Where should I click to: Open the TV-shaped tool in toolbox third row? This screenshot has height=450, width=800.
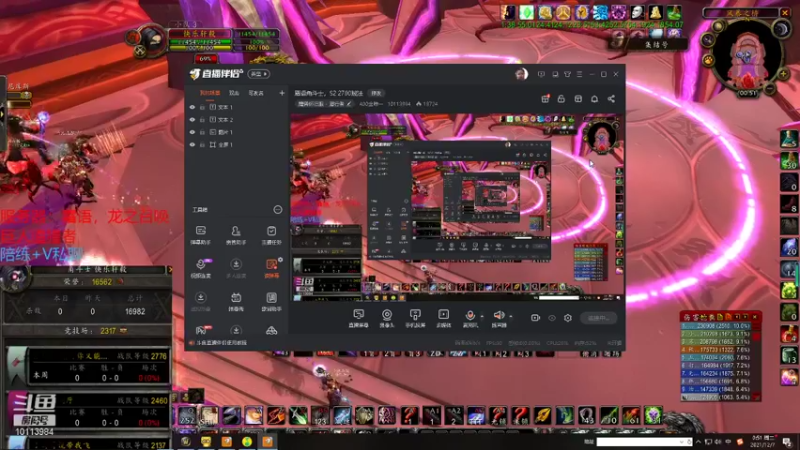(x=236, y=301)
